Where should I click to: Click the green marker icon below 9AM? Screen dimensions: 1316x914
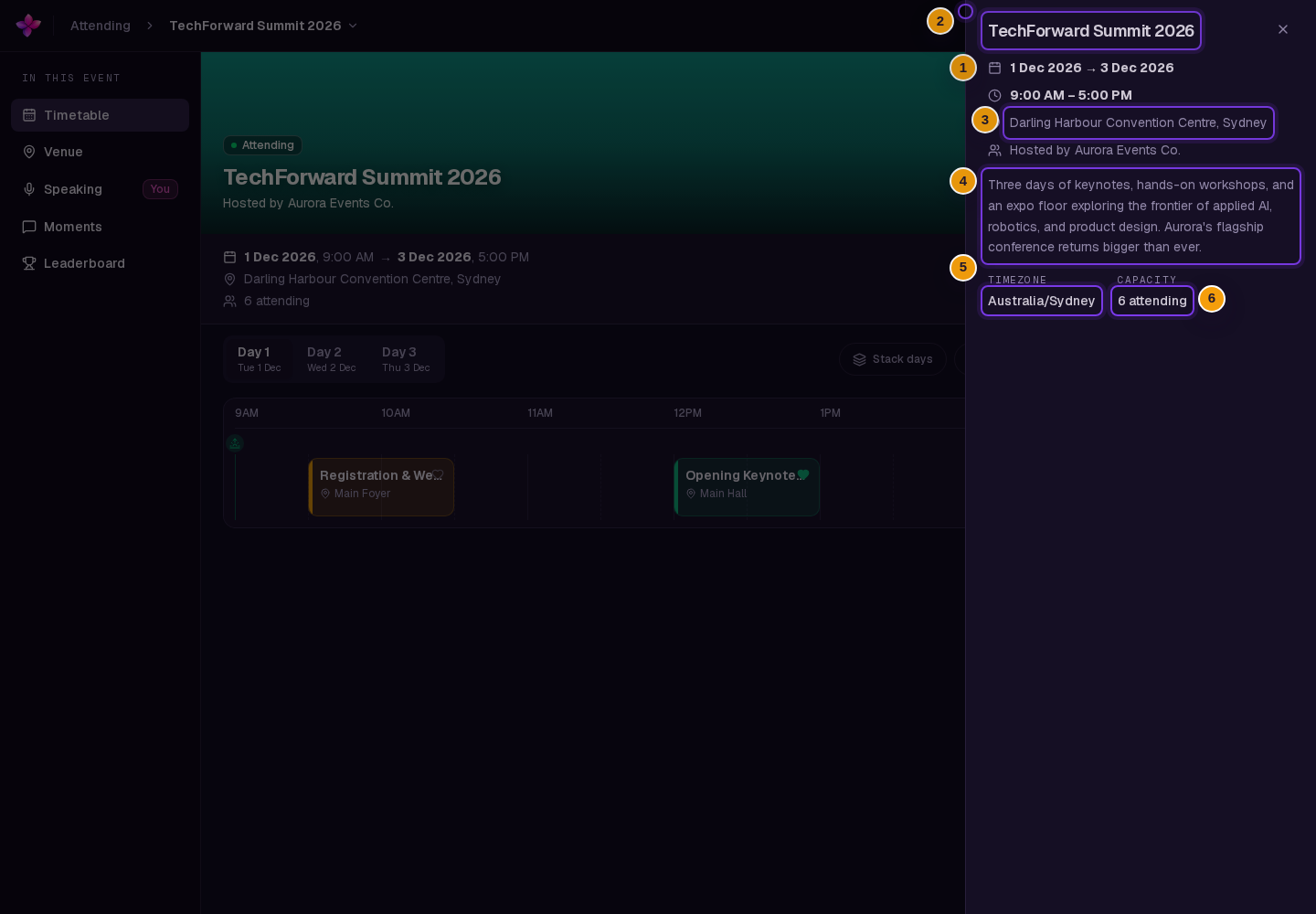pos(235,443)
